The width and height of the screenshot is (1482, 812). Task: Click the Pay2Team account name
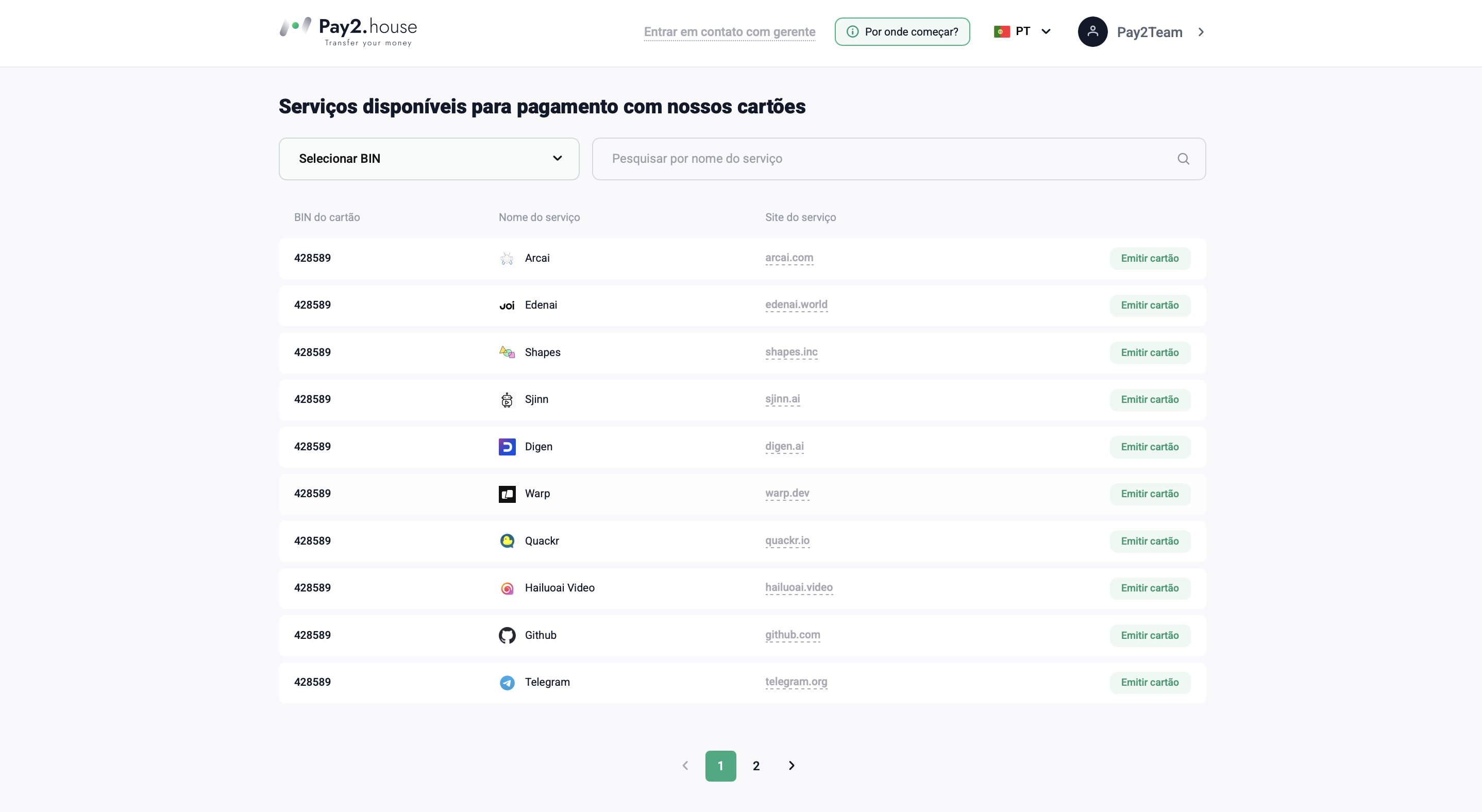1150,32
